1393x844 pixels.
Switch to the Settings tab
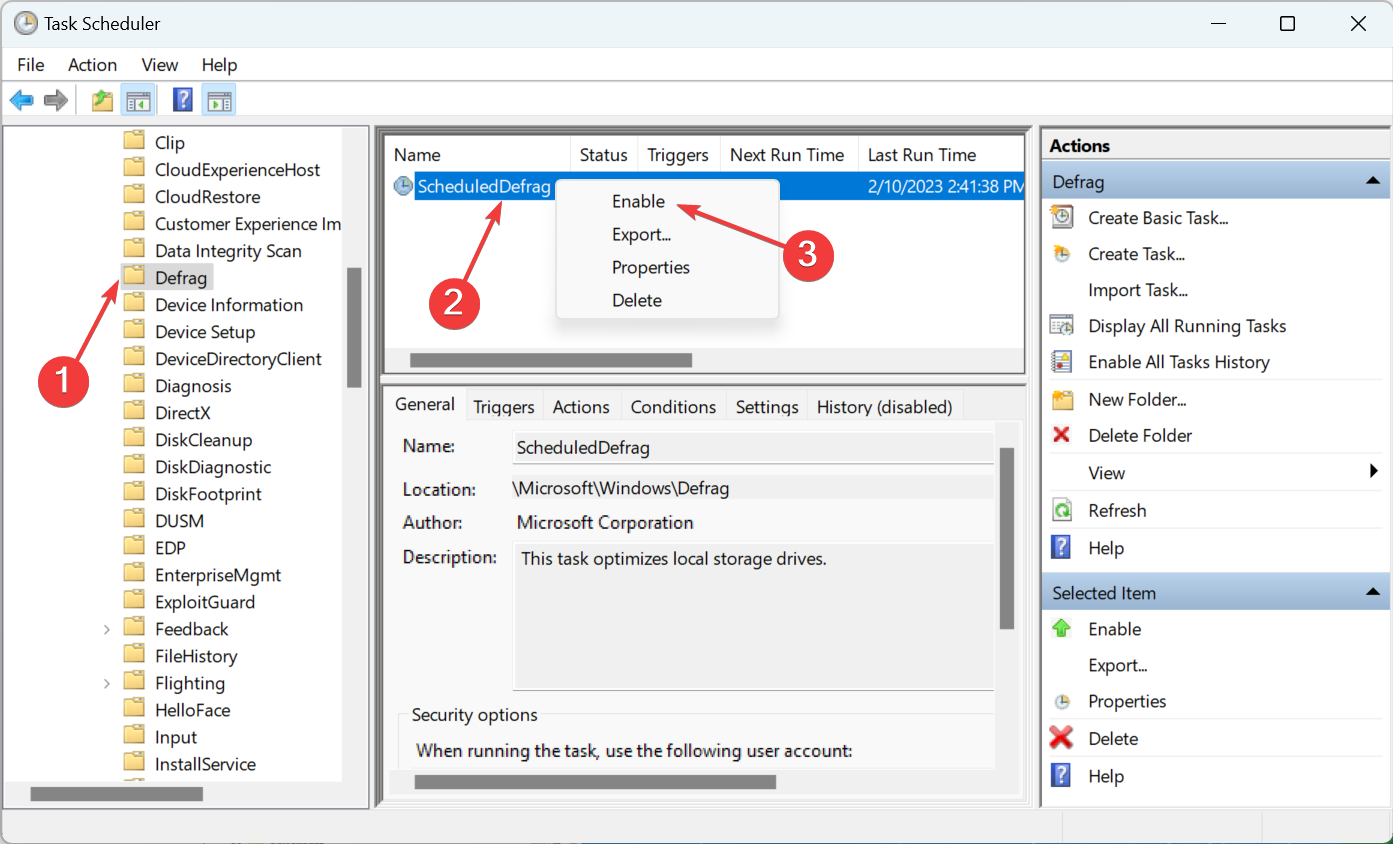tap(767, 406)
